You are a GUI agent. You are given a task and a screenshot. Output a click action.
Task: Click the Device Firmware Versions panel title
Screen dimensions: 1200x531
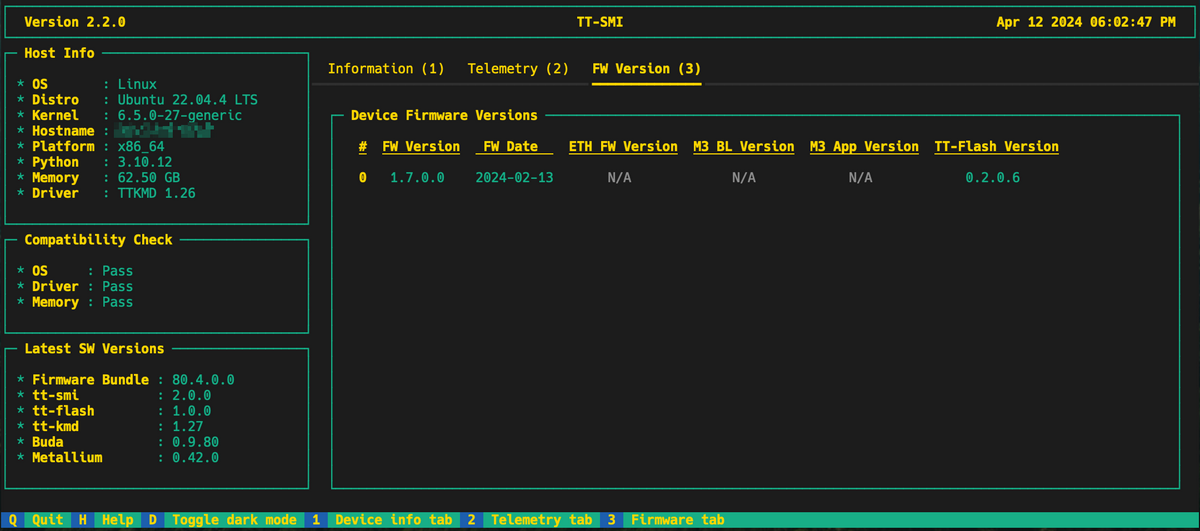pos(444,116)
